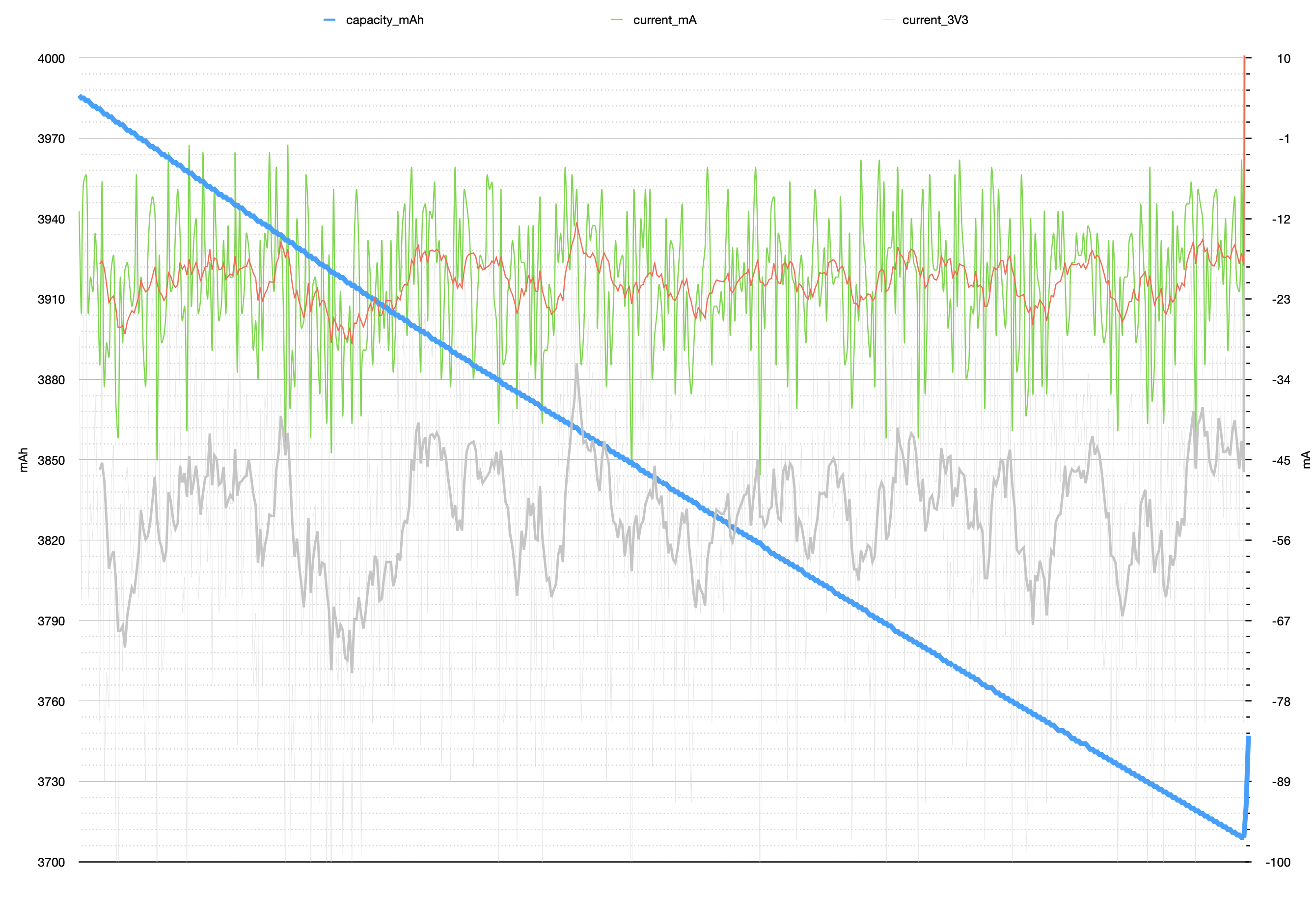The width and height of the screenshot is (1316, 901).
Task: Click the -1 right axis tick label
Action: point(1284,139)
